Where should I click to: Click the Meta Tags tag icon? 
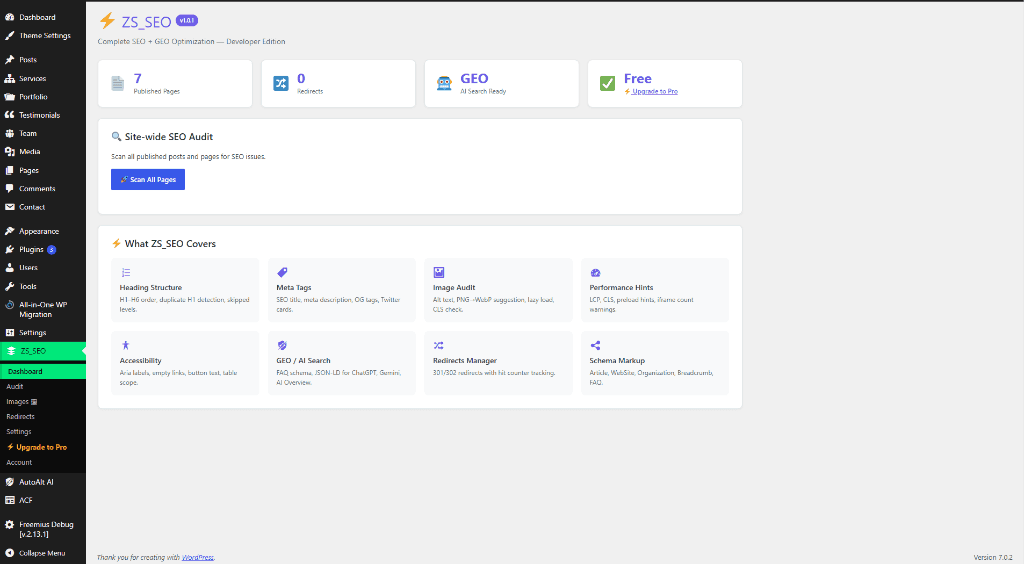tap(282, 272)
